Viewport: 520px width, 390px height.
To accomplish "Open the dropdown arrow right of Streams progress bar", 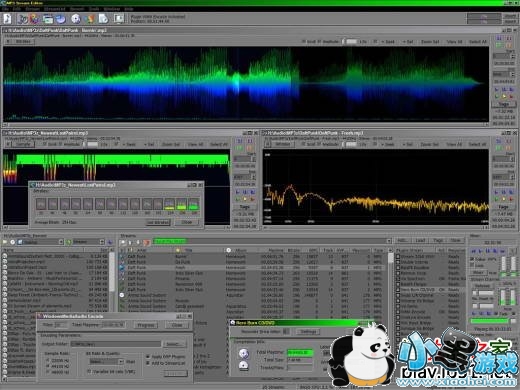I will coord(389,241).
